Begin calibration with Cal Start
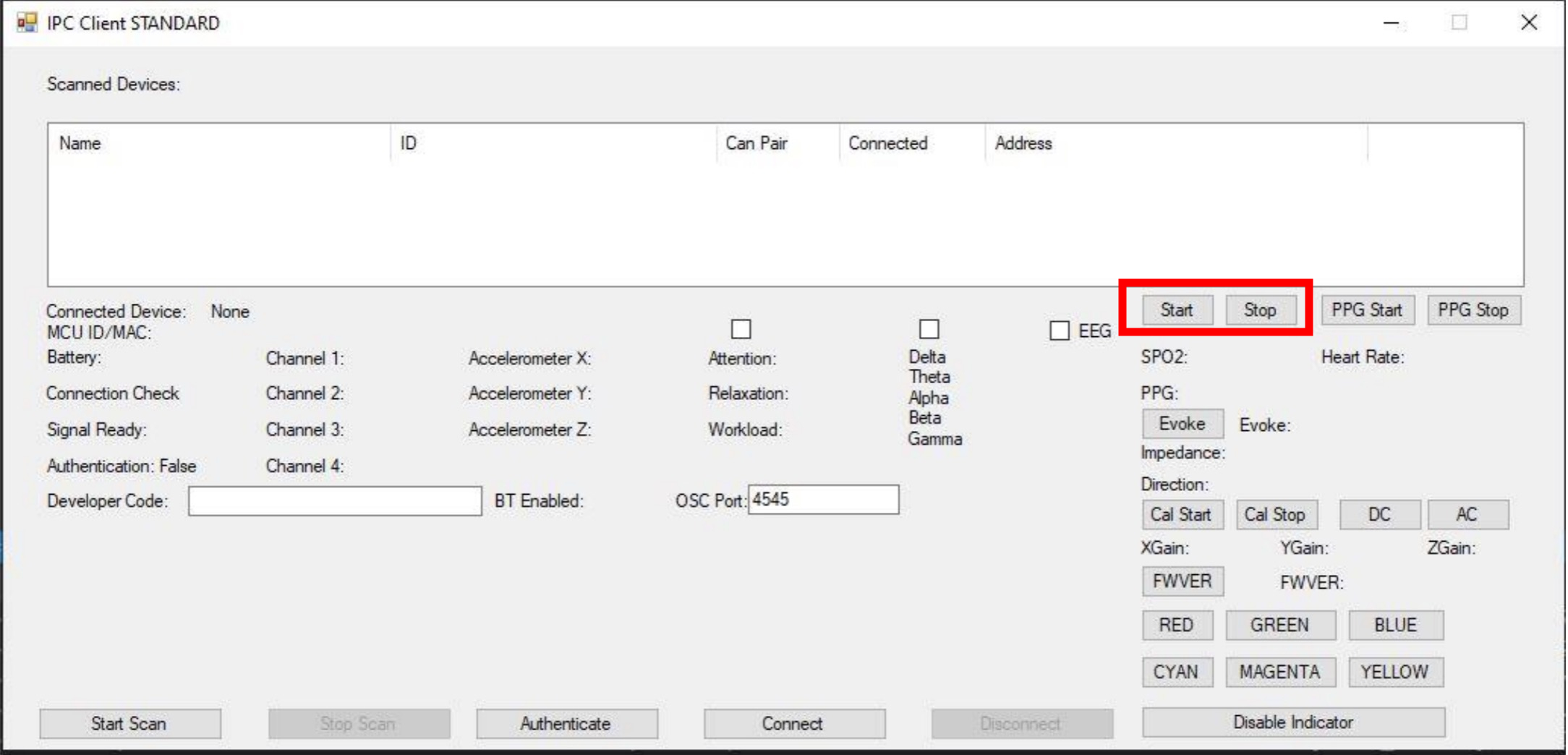1568x755 pixels. pyautogui.click(x=1182, y=514)
